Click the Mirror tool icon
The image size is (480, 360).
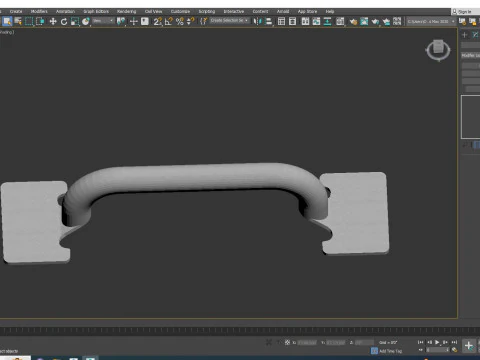click(x=257, y=22)
